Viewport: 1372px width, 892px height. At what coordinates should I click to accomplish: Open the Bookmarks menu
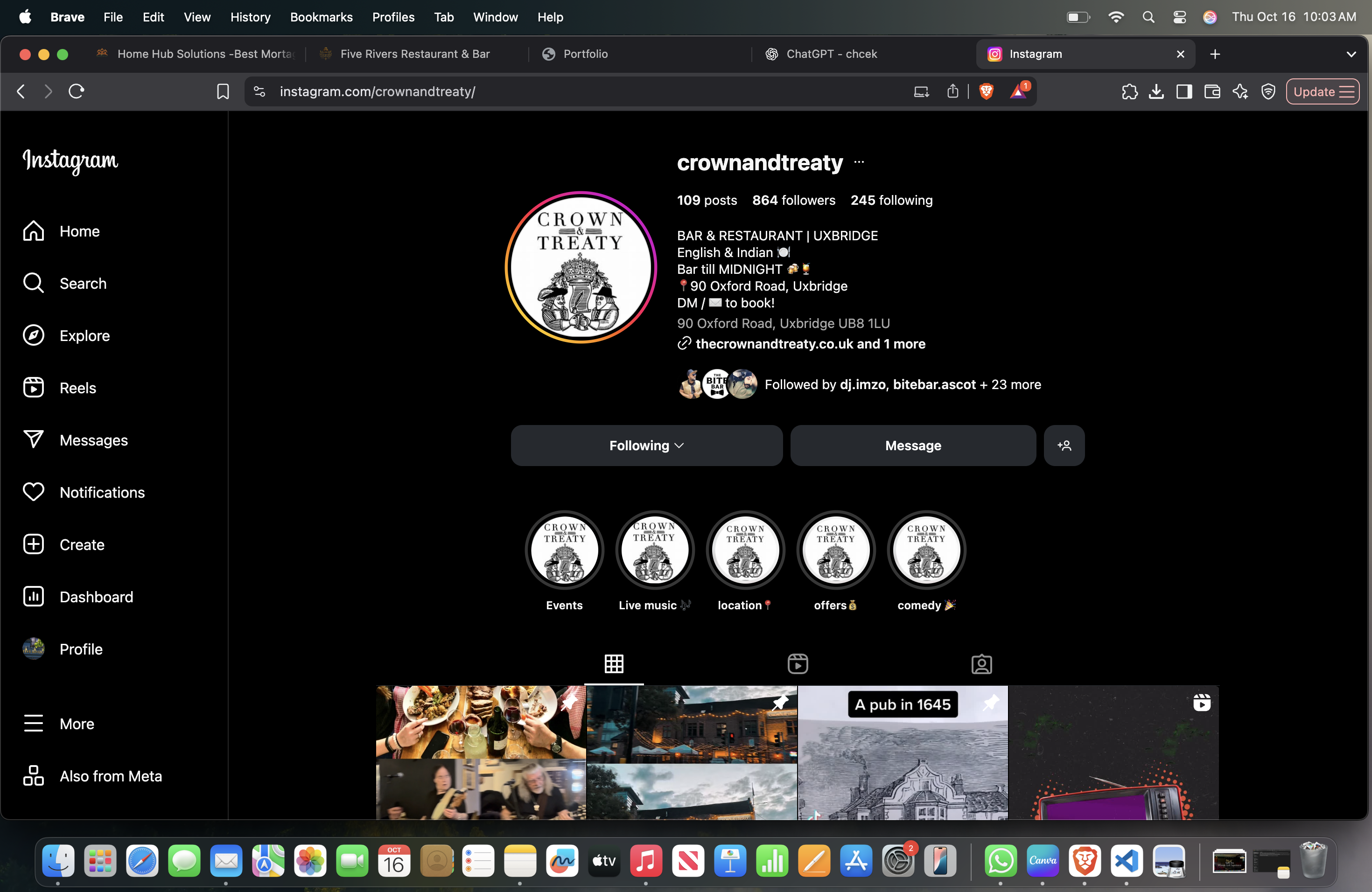321,17
